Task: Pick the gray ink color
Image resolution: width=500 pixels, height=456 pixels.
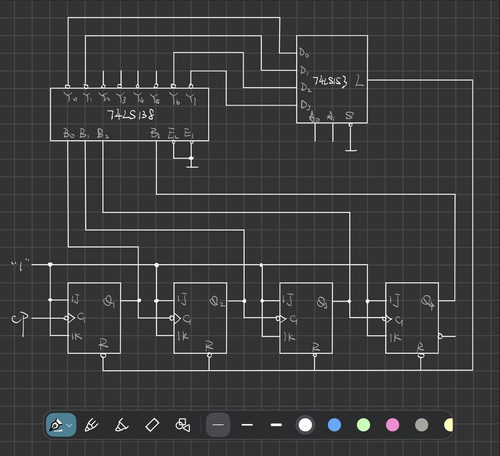Action: pyautogui.click(x=421, y=425)
